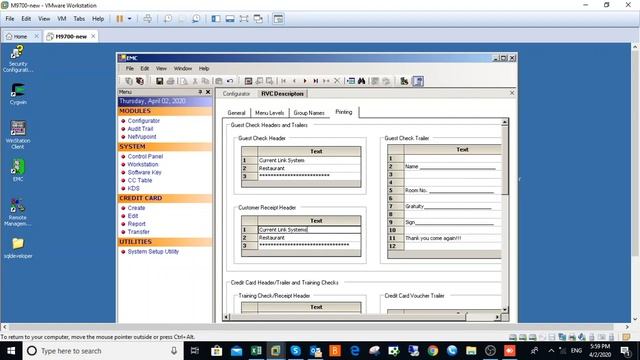
Task: Click VMware send Ctrl+Alt+Del icon
Action: coord(148,19)
